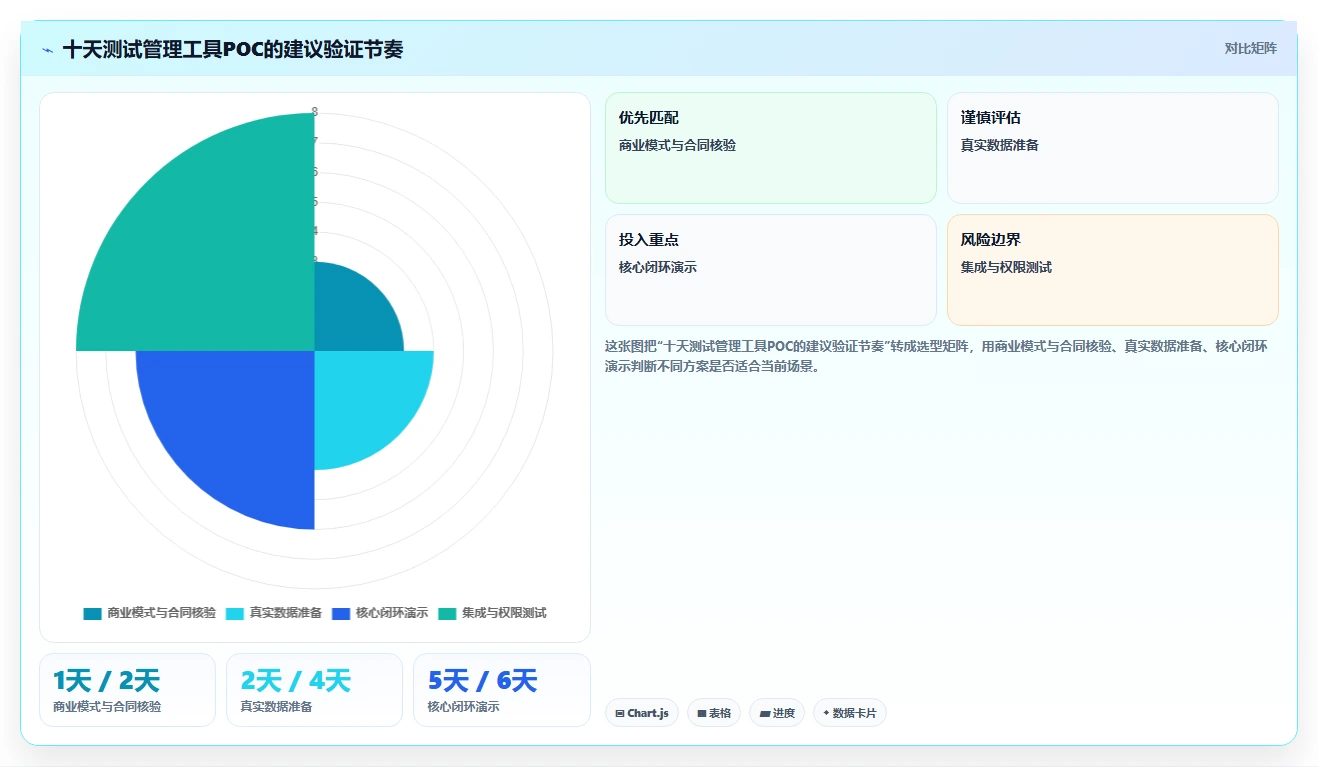
Task: Click the icon in the 表格 chip
Action: (702, 714)
